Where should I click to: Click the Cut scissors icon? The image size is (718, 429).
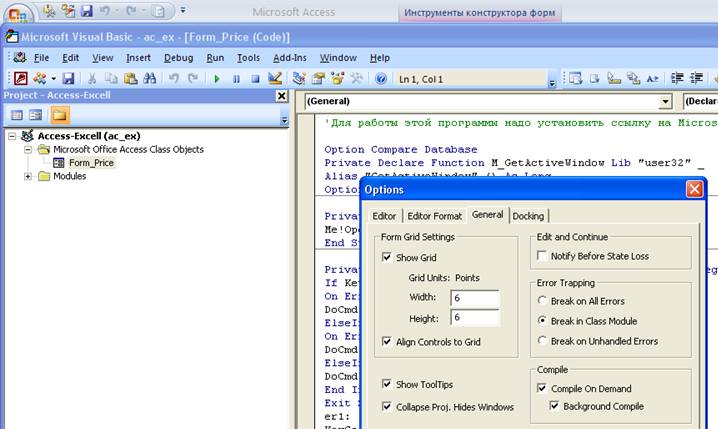click(x=92, y=79)
